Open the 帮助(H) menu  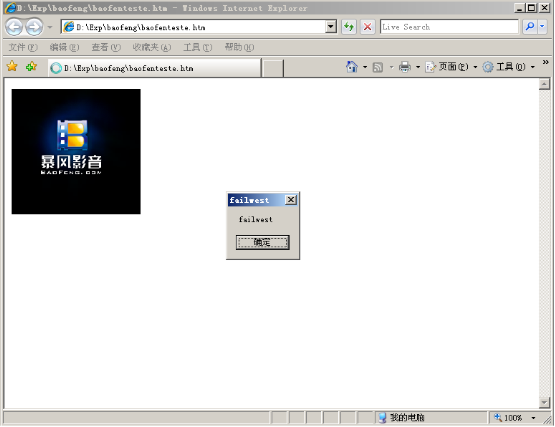(x=239, y=47)
